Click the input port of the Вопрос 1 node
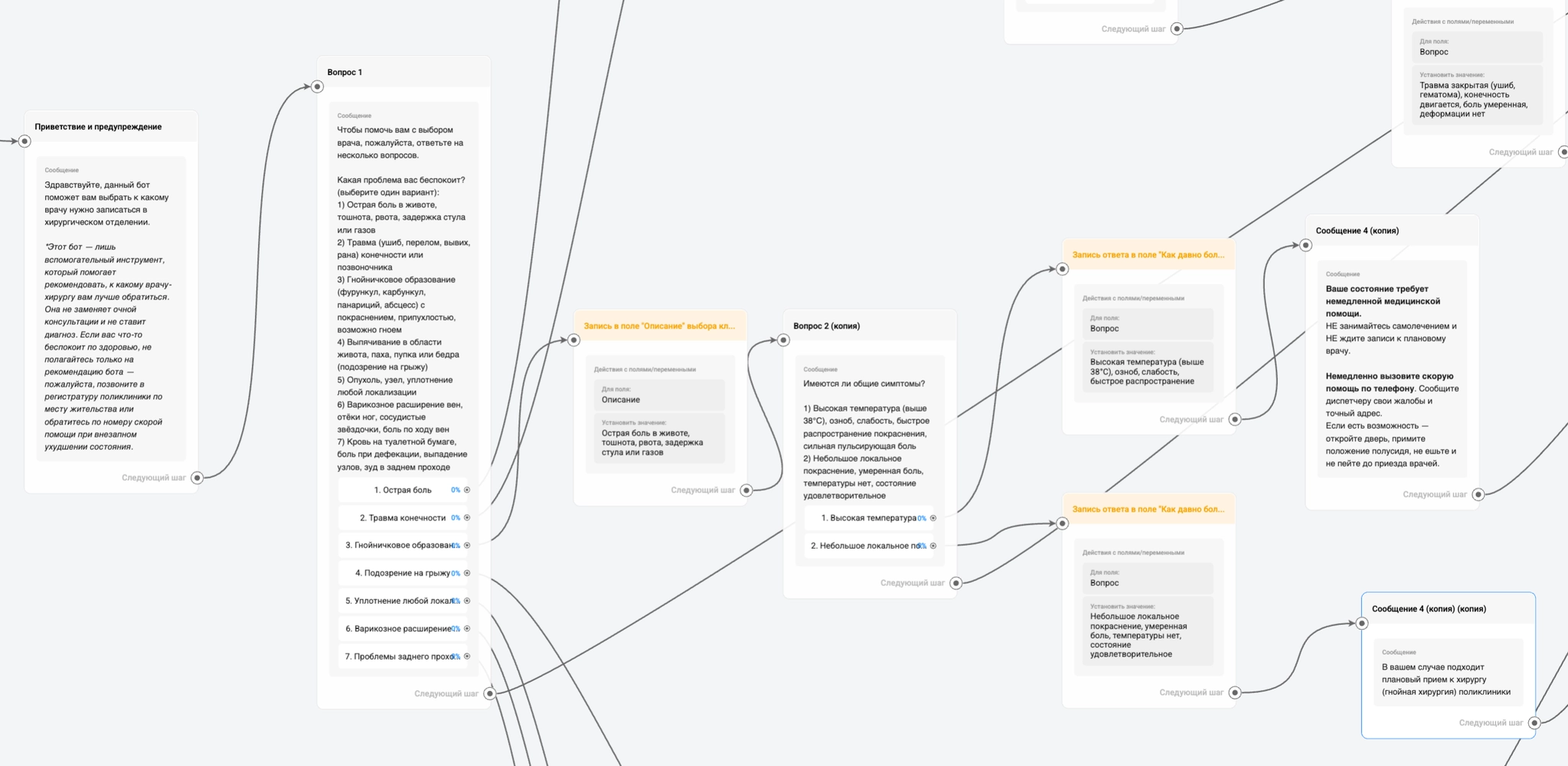The width and height of the screenshot is (1568, 766). pyautogui.click(x=317, y=86)
